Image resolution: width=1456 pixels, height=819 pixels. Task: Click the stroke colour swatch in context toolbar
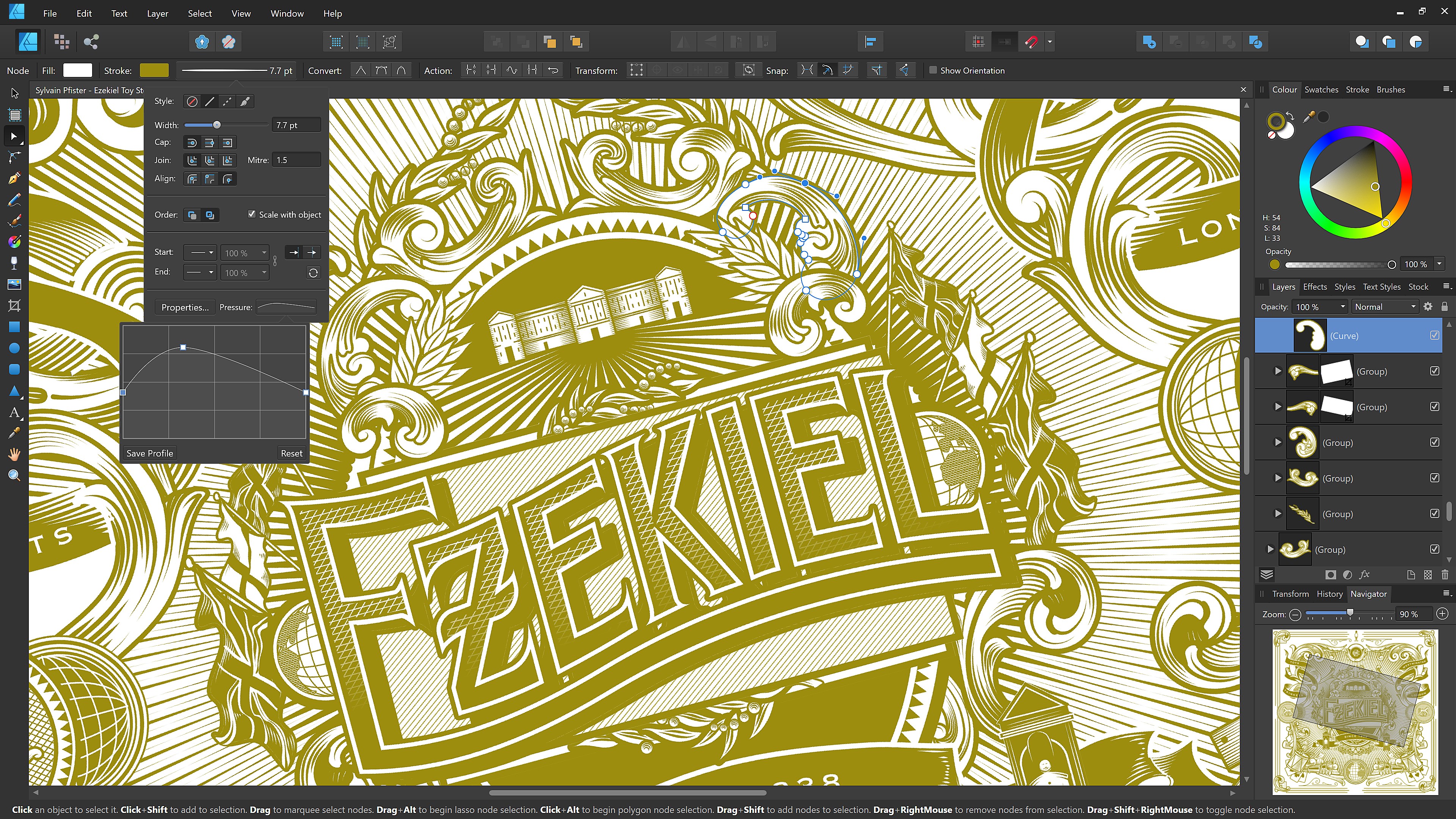[x=154, y=70]
